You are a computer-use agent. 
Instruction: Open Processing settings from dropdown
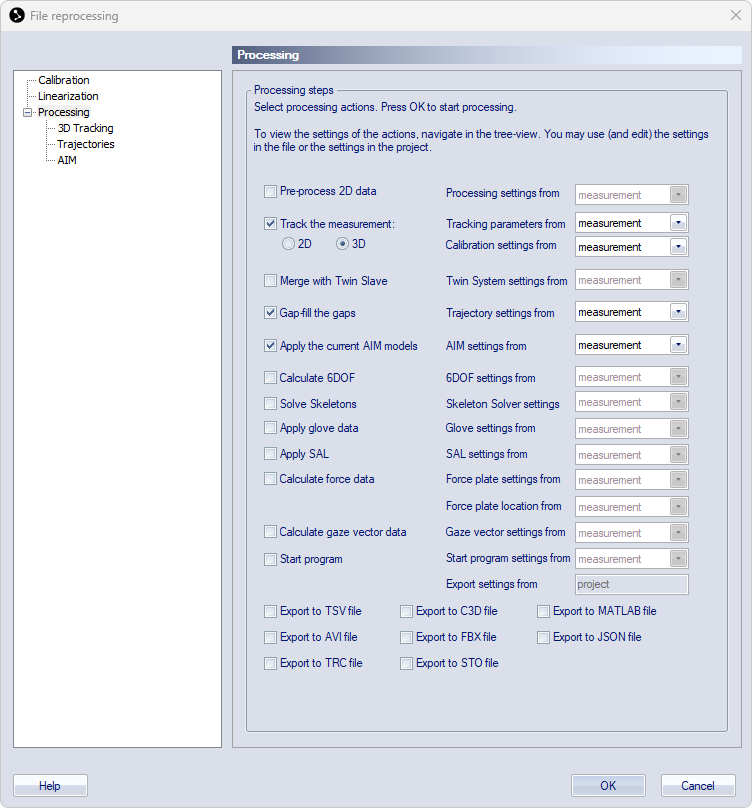(x=631, y=195)
